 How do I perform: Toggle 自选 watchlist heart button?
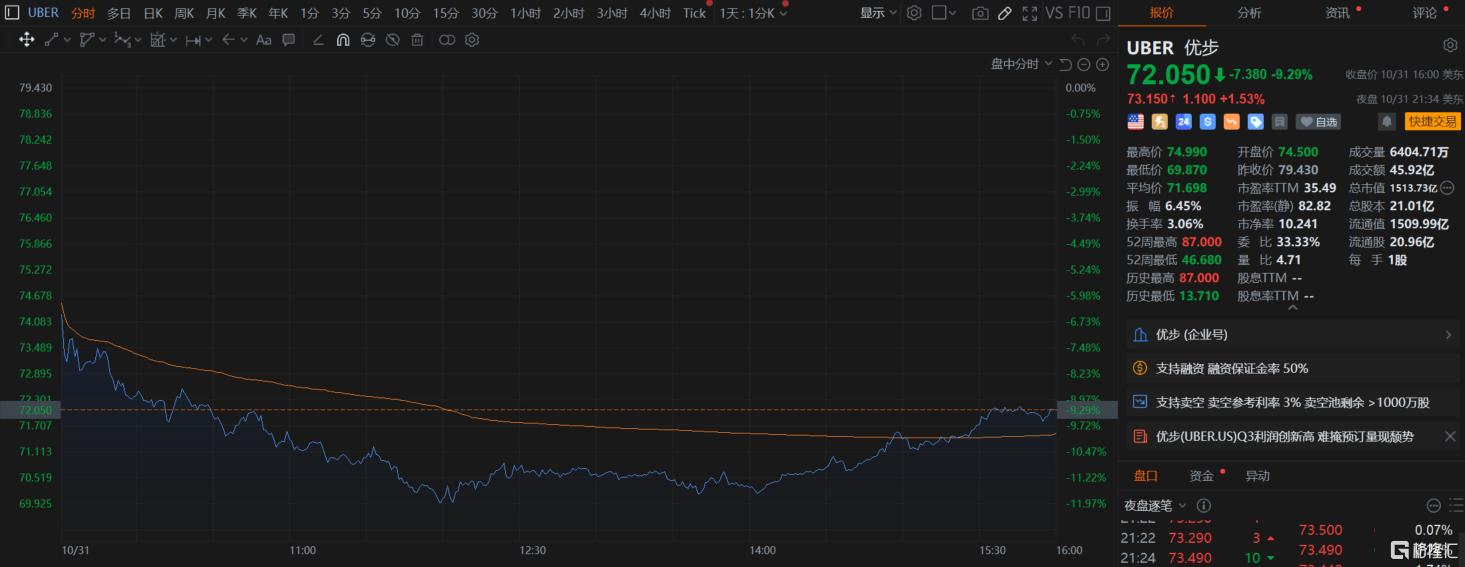click(1318, 121)
